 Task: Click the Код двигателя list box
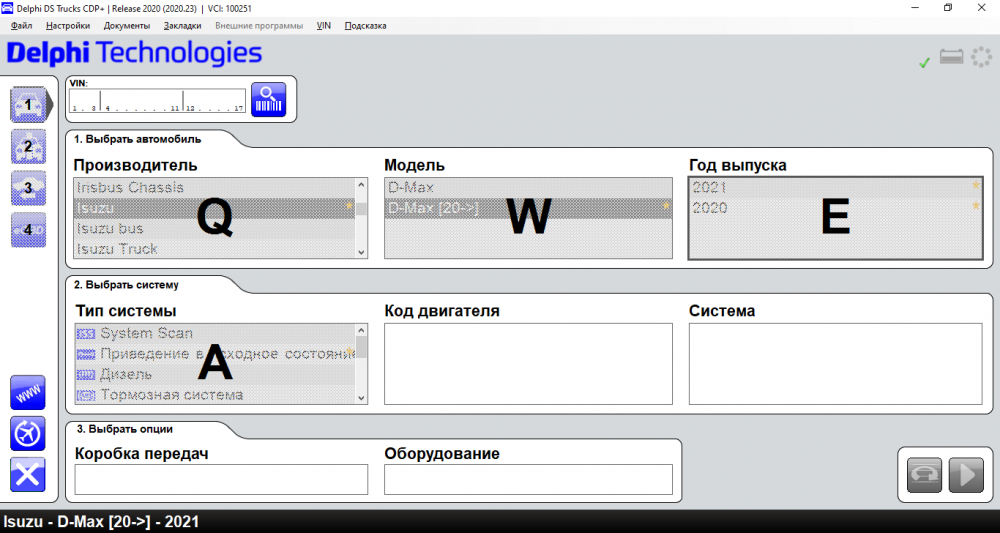click(x=528, y=364)
